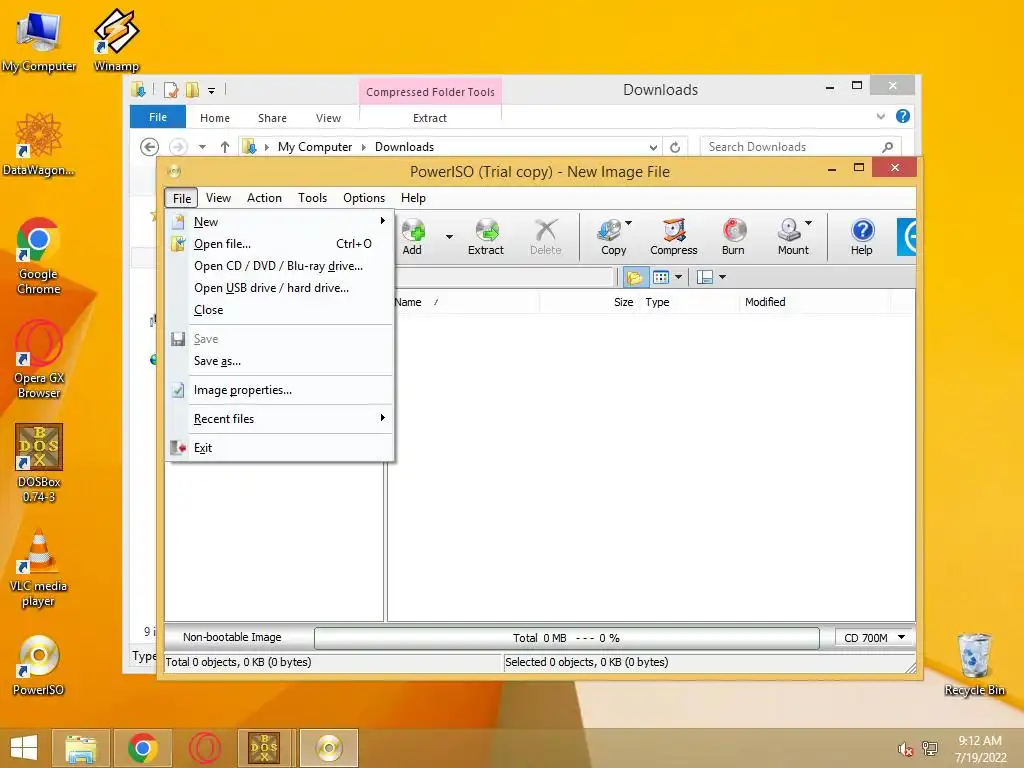Open the Options menu
Image resolution: width=1024 pixels, height=768 pixels.
pos(364,198)
